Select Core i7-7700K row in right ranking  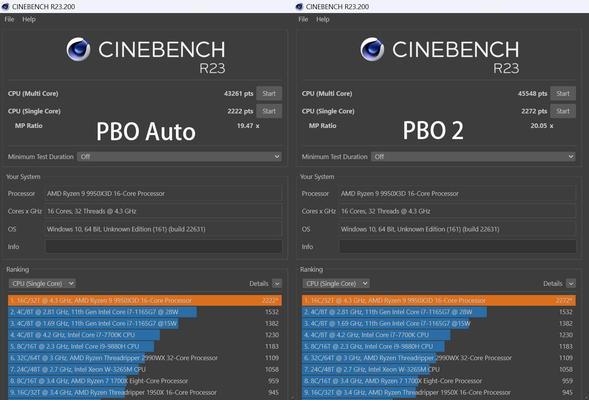point(439,335)
